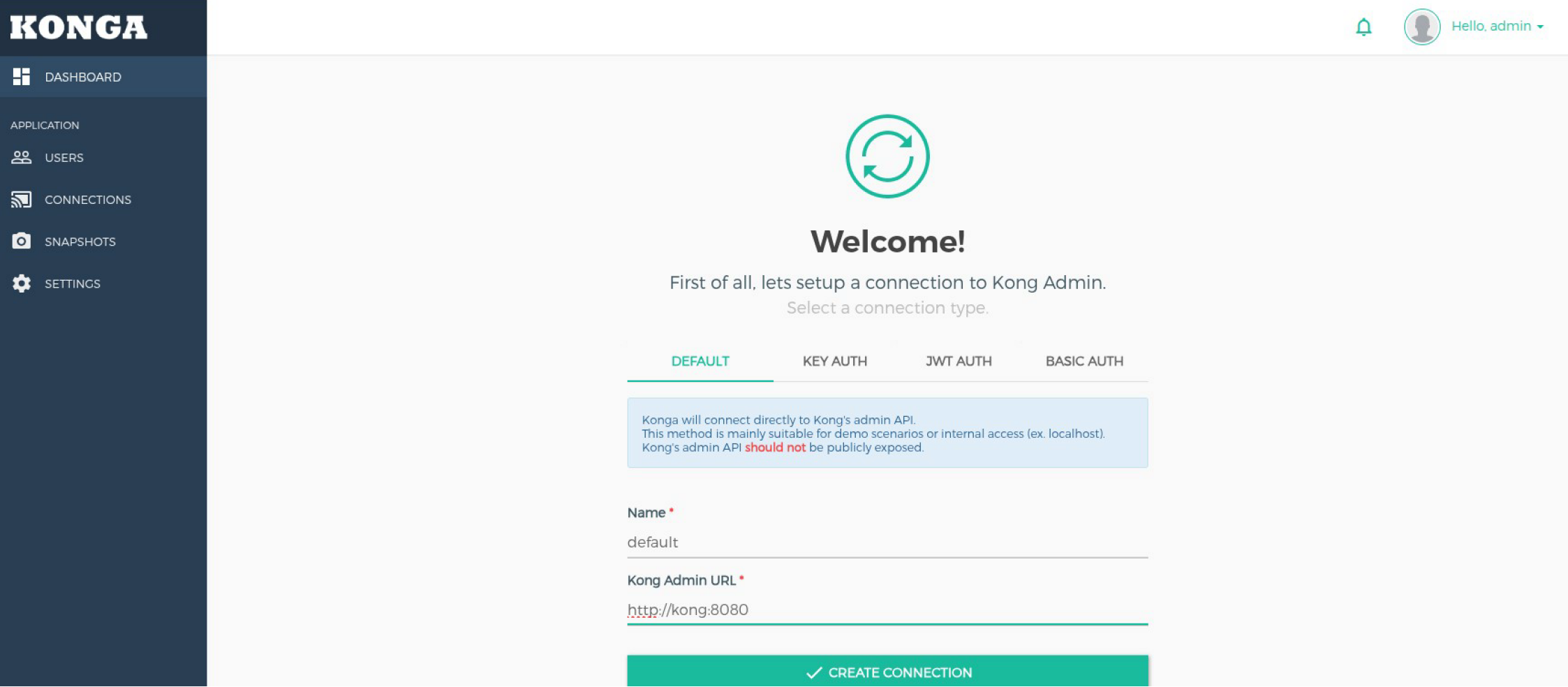The height and width of the screenshot is (687, 1568).
Task: Click the circular sync welcome icon
Action: click(x=887, y=156)
